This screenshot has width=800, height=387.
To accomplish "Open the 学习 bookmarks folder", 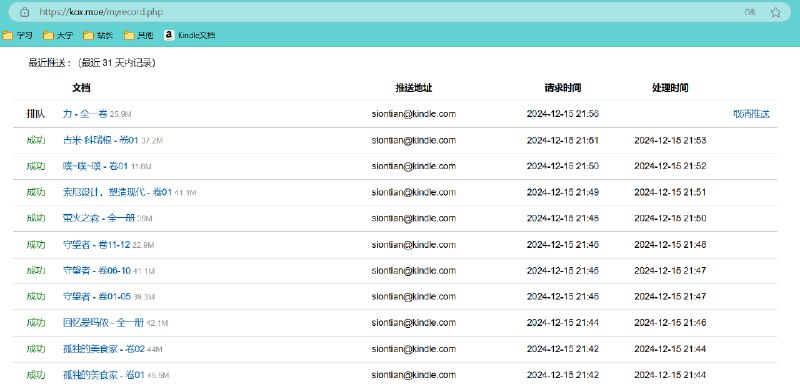I will coord(17,35).
